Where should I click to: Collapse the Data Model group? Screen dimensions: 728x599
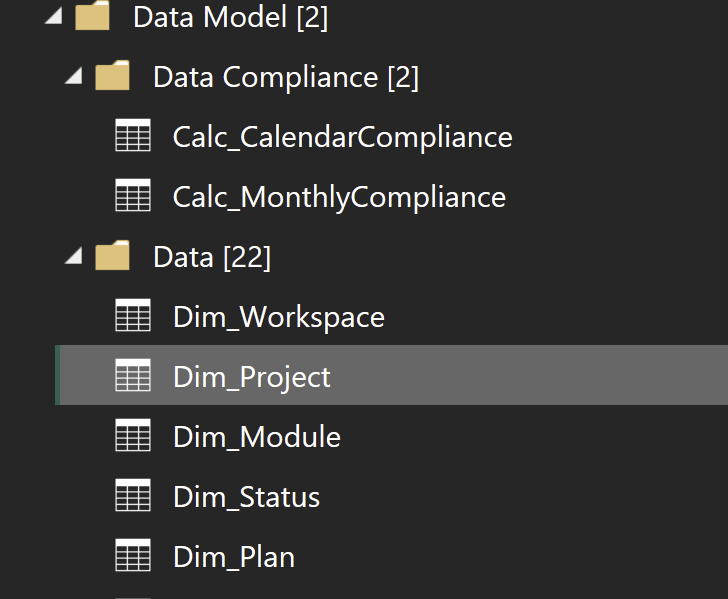53,17
